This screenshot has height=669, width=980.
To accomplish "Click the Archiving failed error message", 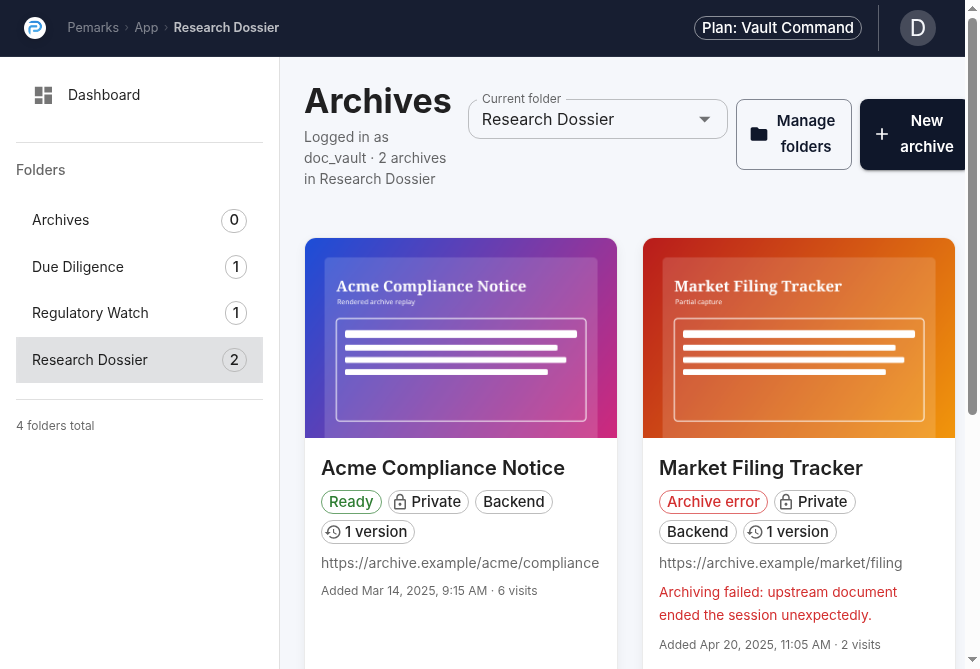I will pos(778,603).
